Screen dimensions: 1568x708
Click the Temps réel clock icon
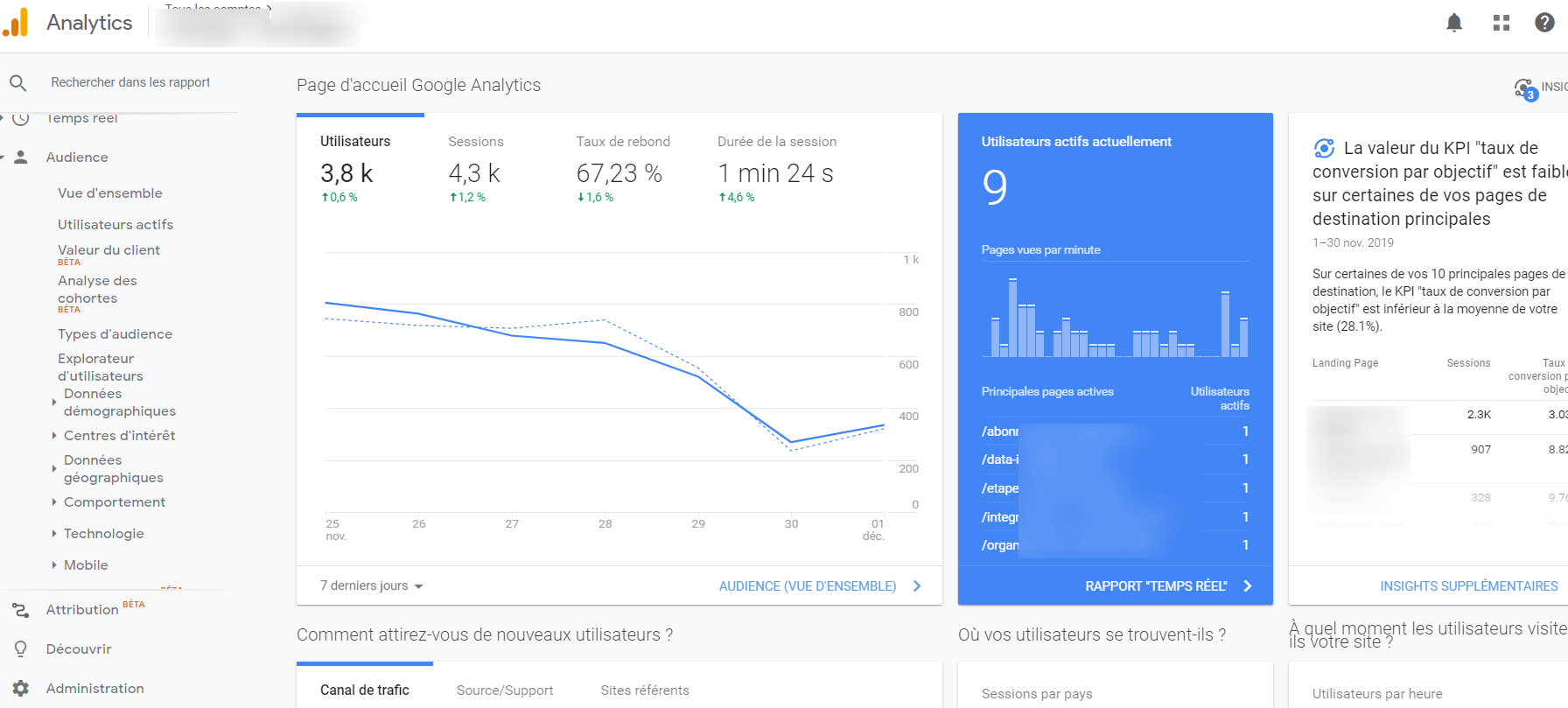click(x=21, y=117)
